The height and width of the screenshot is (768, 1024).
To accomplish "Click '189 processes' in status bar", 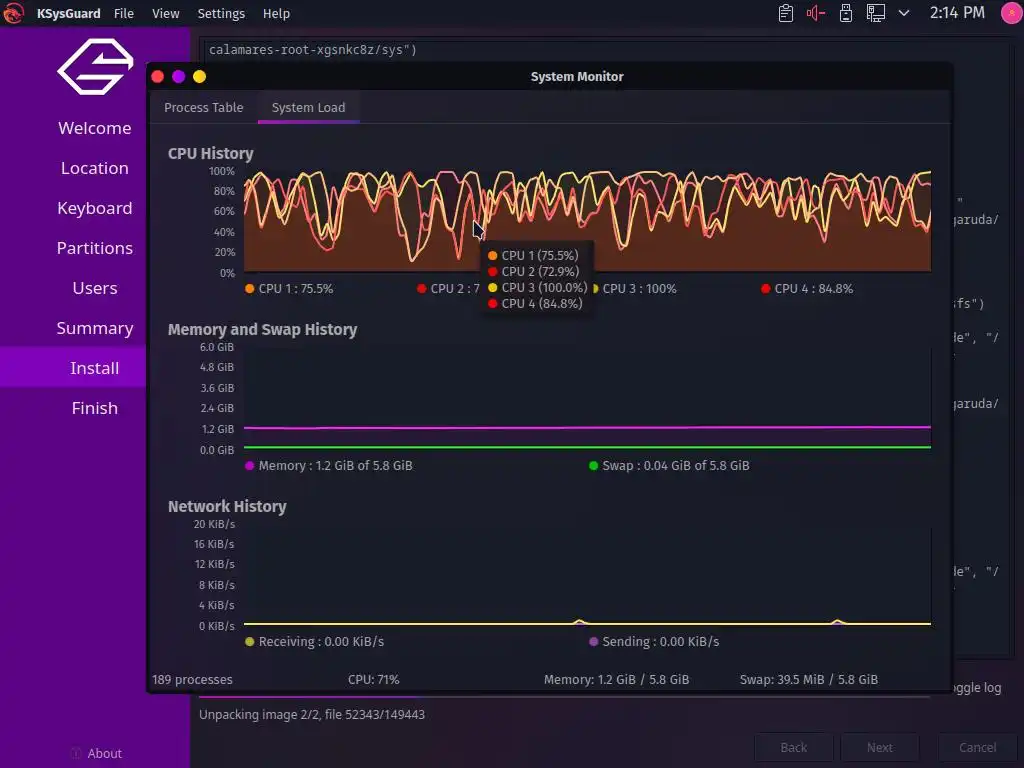I will [x=192, y=680].
